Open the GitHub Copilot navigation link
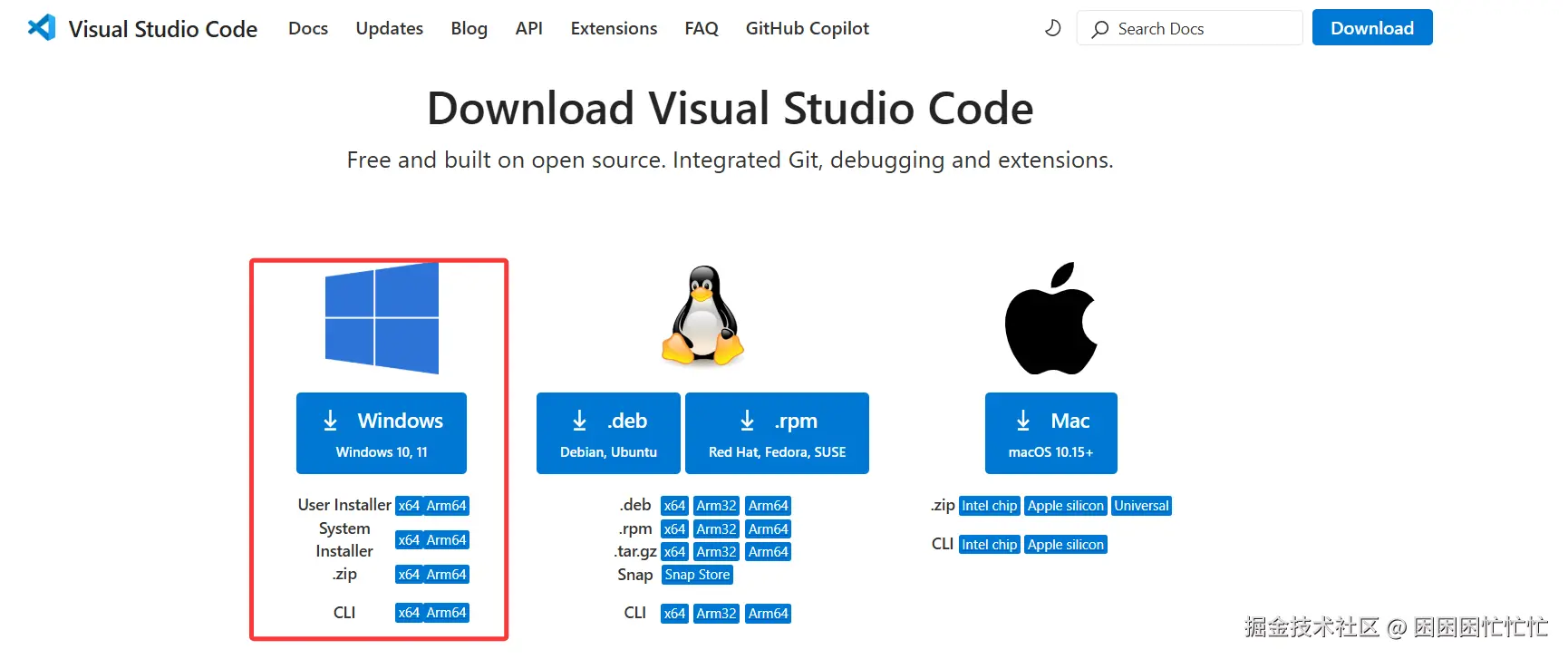1568x659 pixels. pos(808,28)
